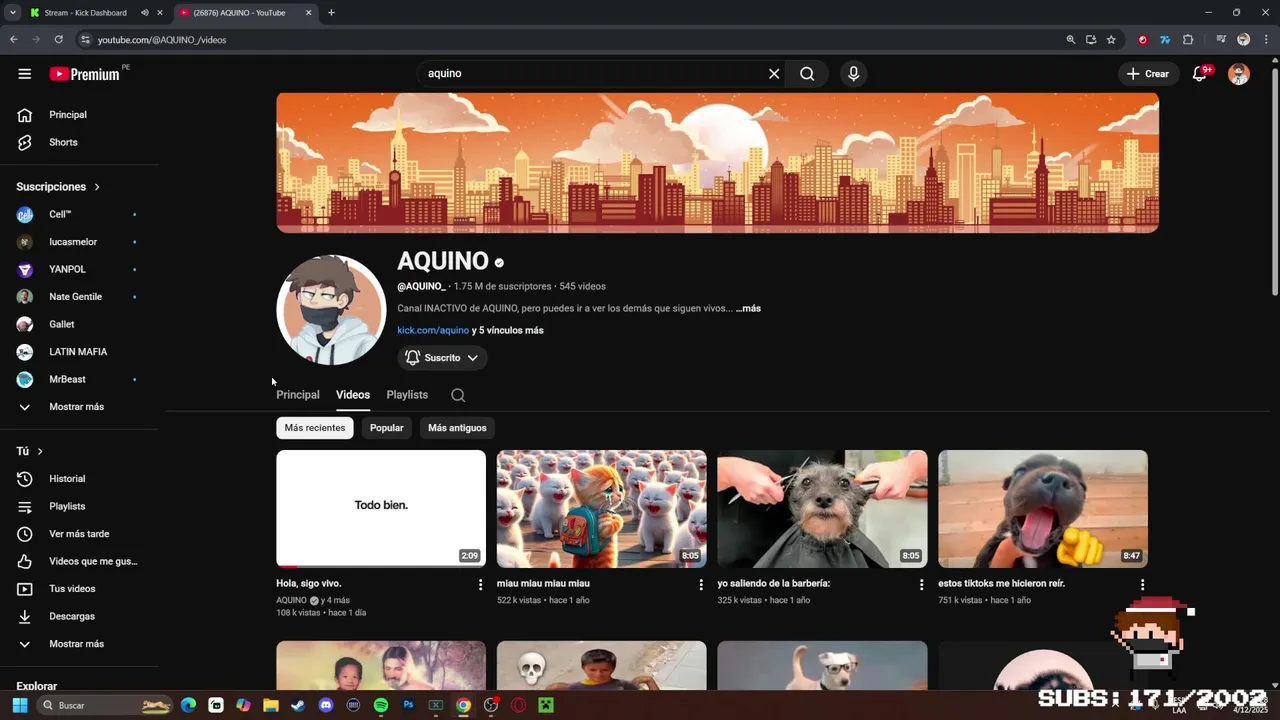Image resolution: width=1280 pixels, height=720 pixels.
Task: Open Spotify from the taskbar
Action: click(x=381, y=705)
